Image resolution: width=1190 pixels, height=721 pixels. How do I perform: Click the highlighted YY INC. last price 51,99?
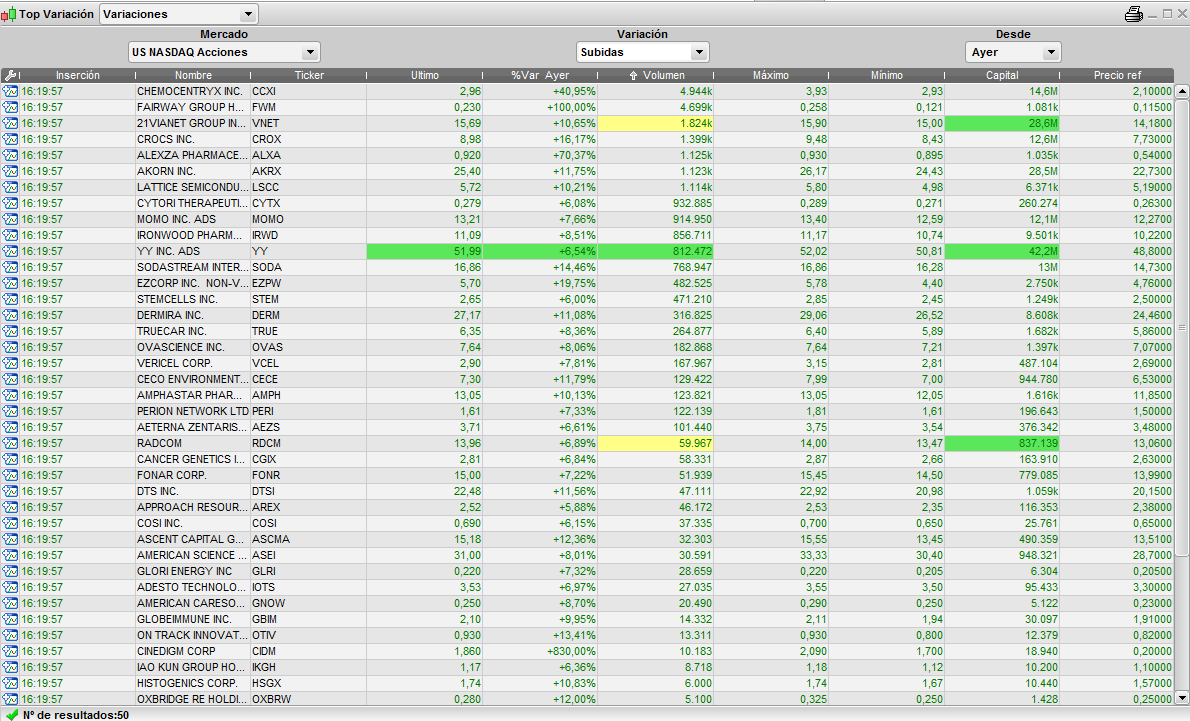(424, 250)
